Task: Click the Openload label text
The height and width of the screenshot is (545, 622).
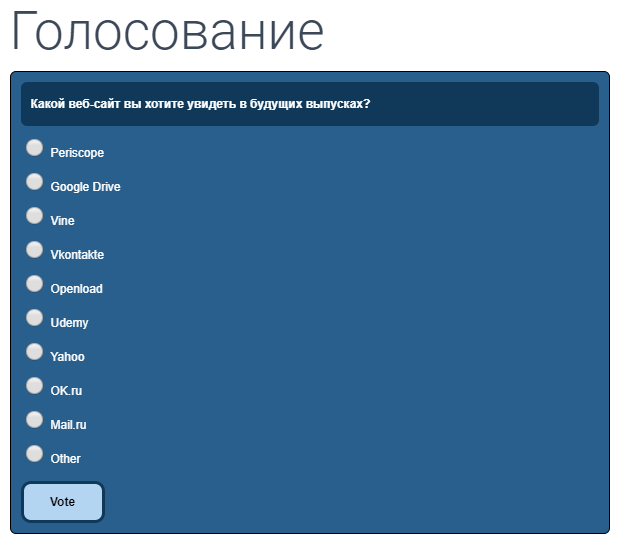Action: [x=77, y=289]
